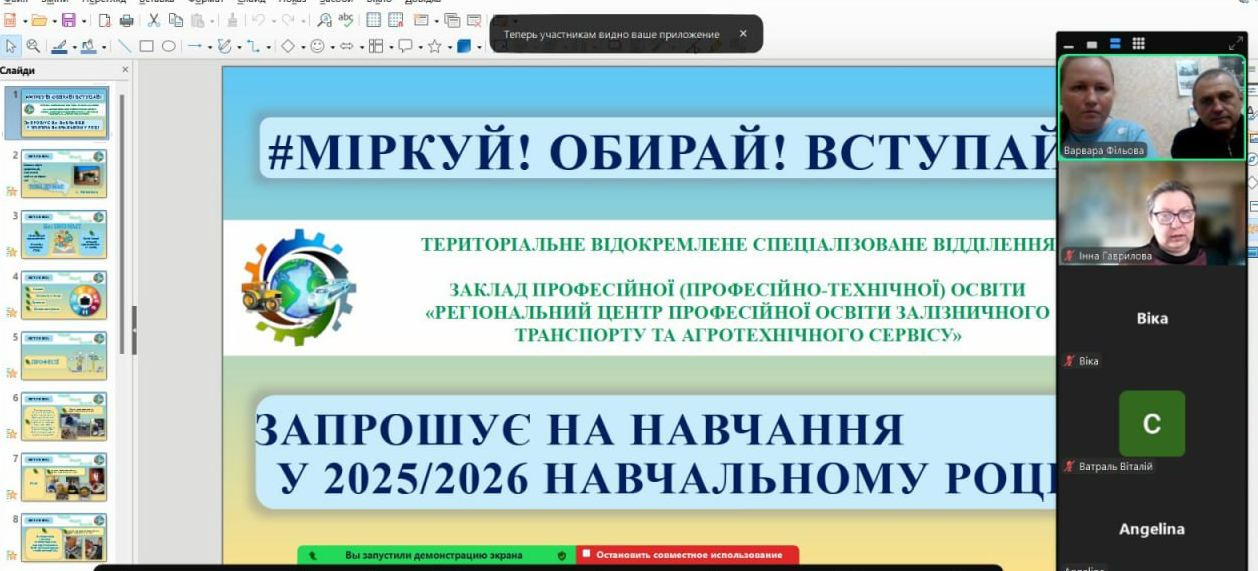Click the New presentation icon
The image size is (1258, 571).
coord(10,20)
